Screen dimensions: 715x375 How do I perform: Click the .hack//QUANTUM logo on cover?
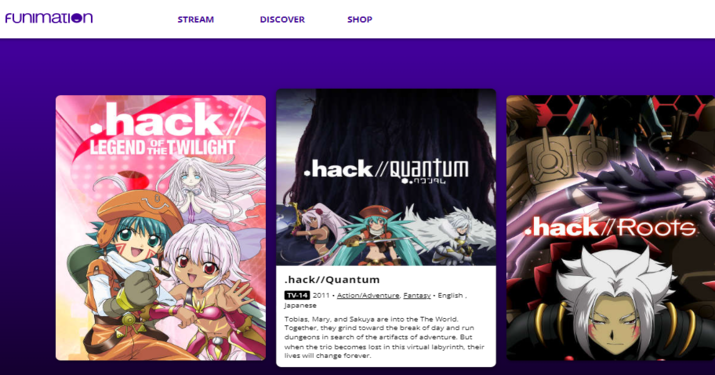click(x=386, y=171)
